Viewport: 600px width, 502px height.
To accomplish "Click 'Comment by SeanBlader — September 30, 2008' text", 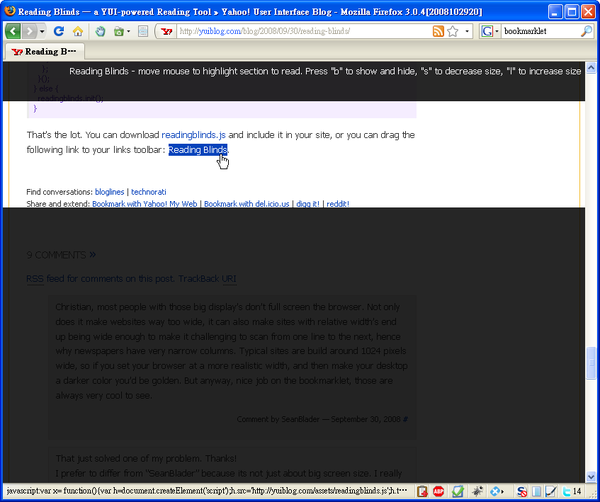I will [318, 419].
